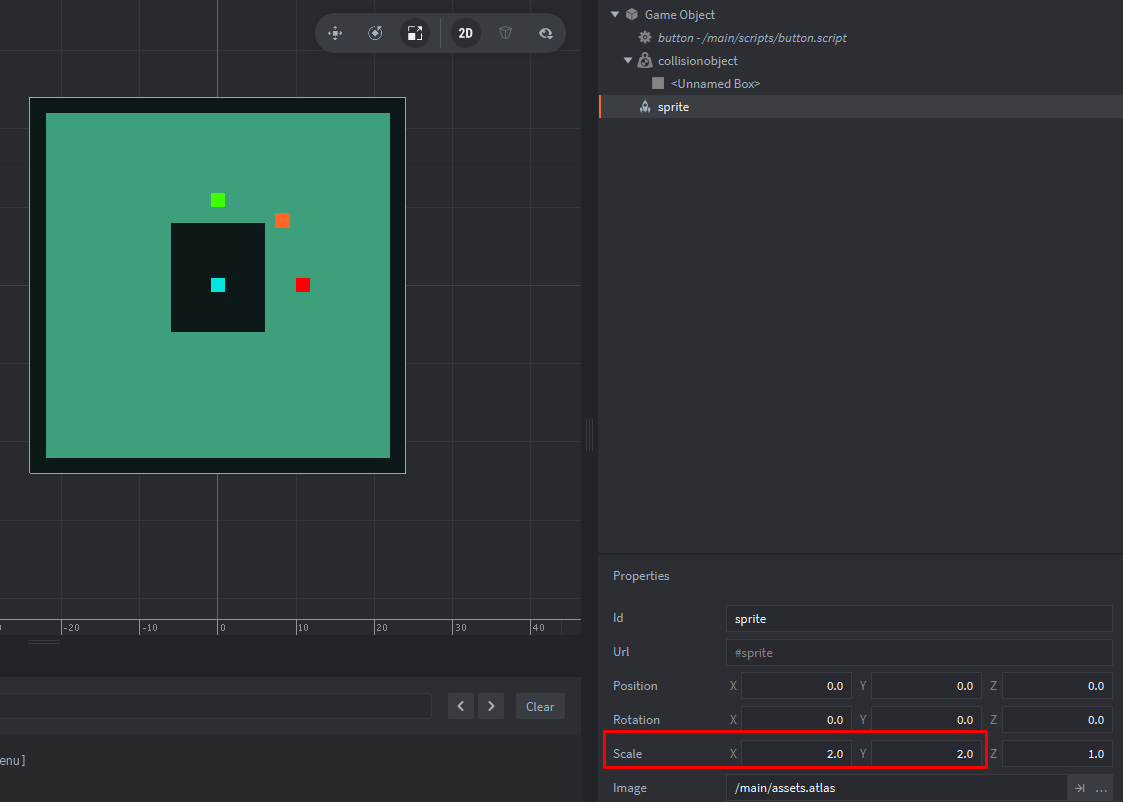Open the visibility filters dropdown

pyautogui.click(x=546, y=33)
